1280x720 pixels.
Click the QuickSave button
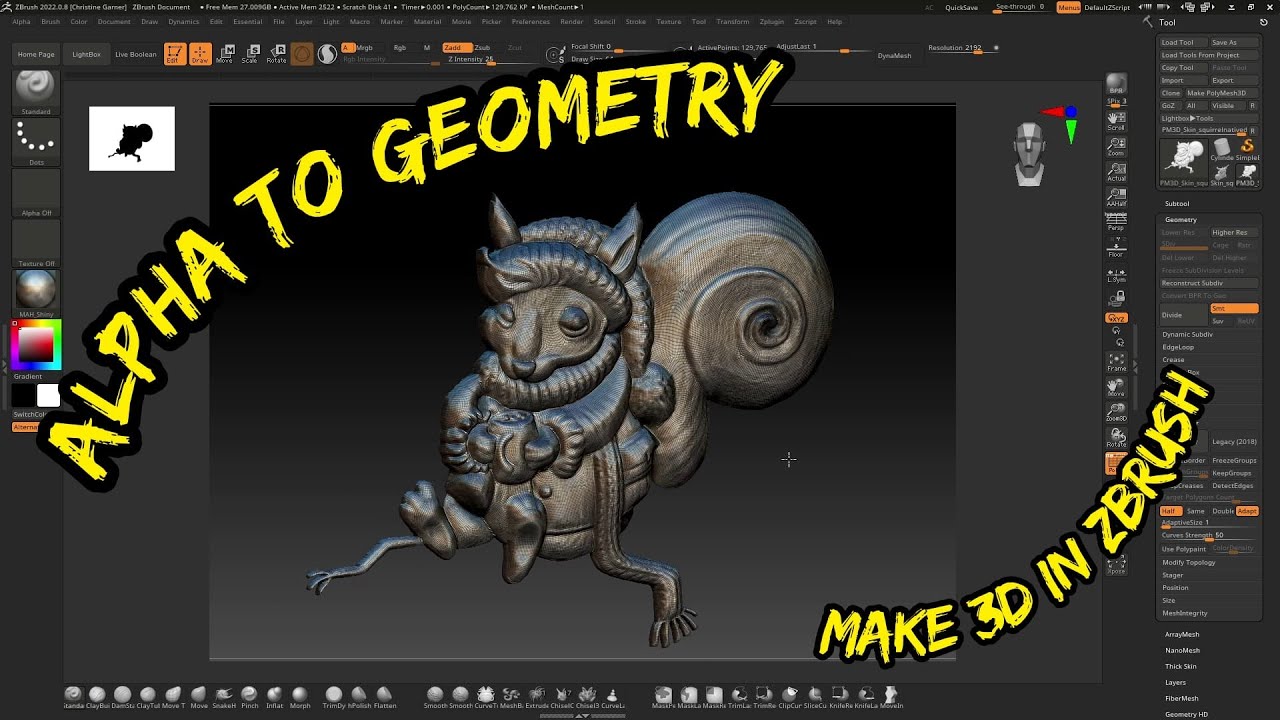[962, 7]
